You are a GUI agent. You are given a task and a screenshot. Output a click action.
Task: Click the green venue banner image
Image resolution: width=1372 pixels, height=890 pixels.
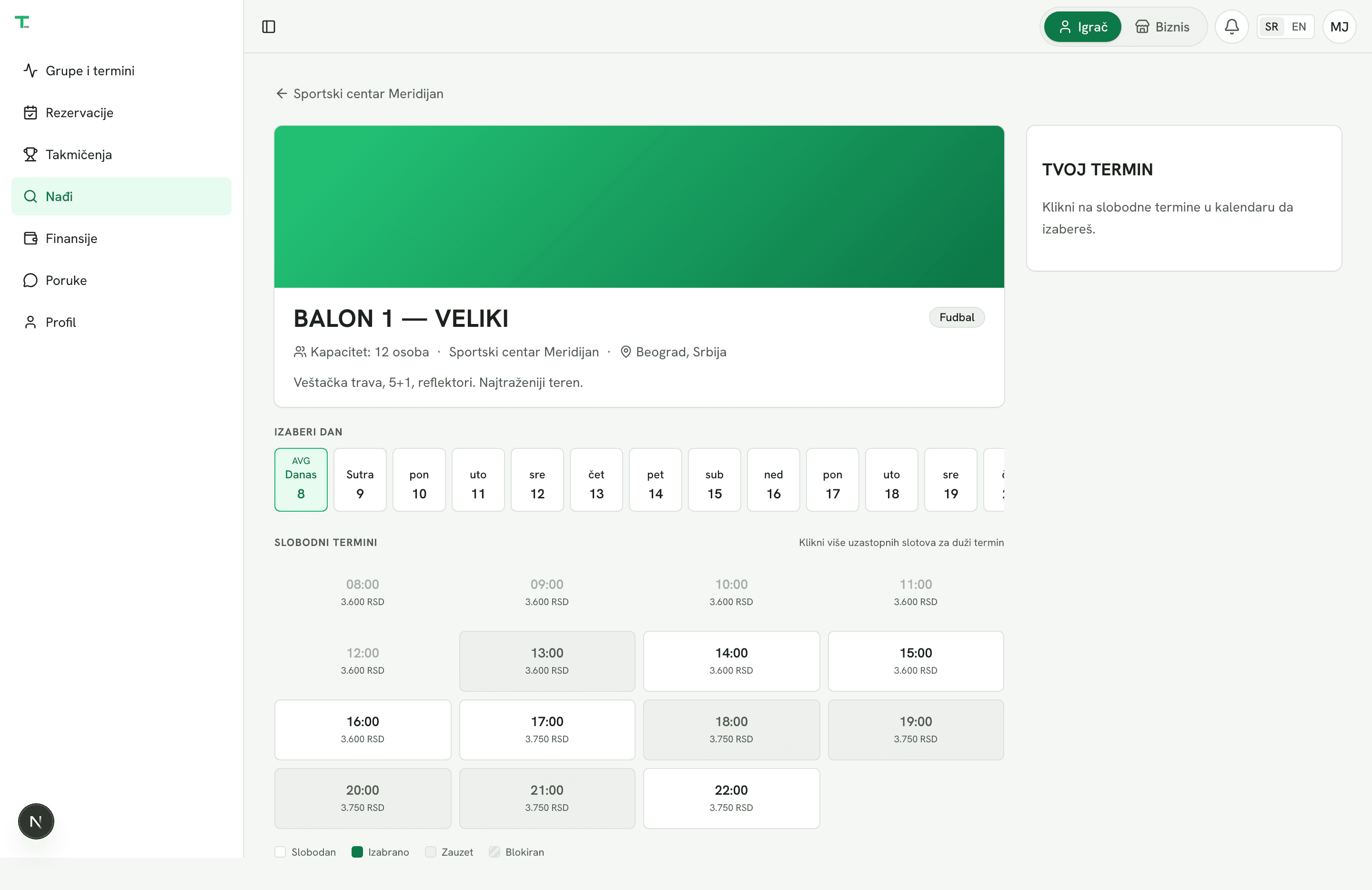(x=639, y=206)
